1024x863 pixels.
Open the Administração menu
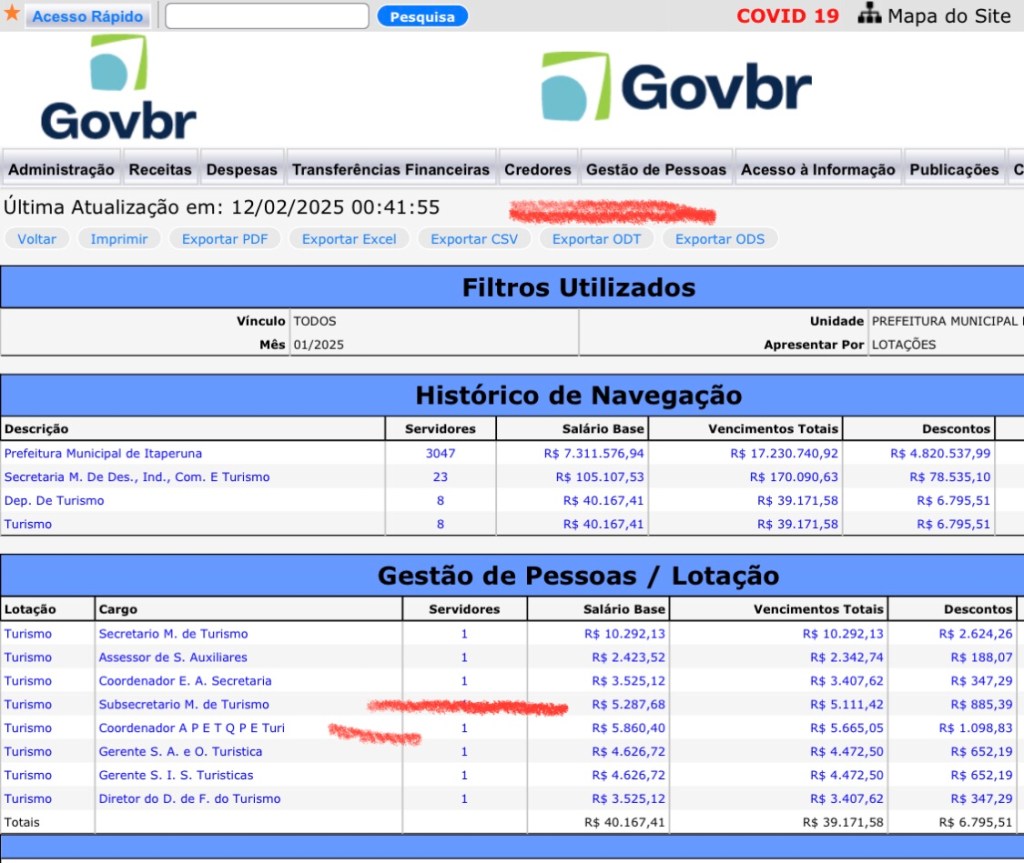(61, 170)
